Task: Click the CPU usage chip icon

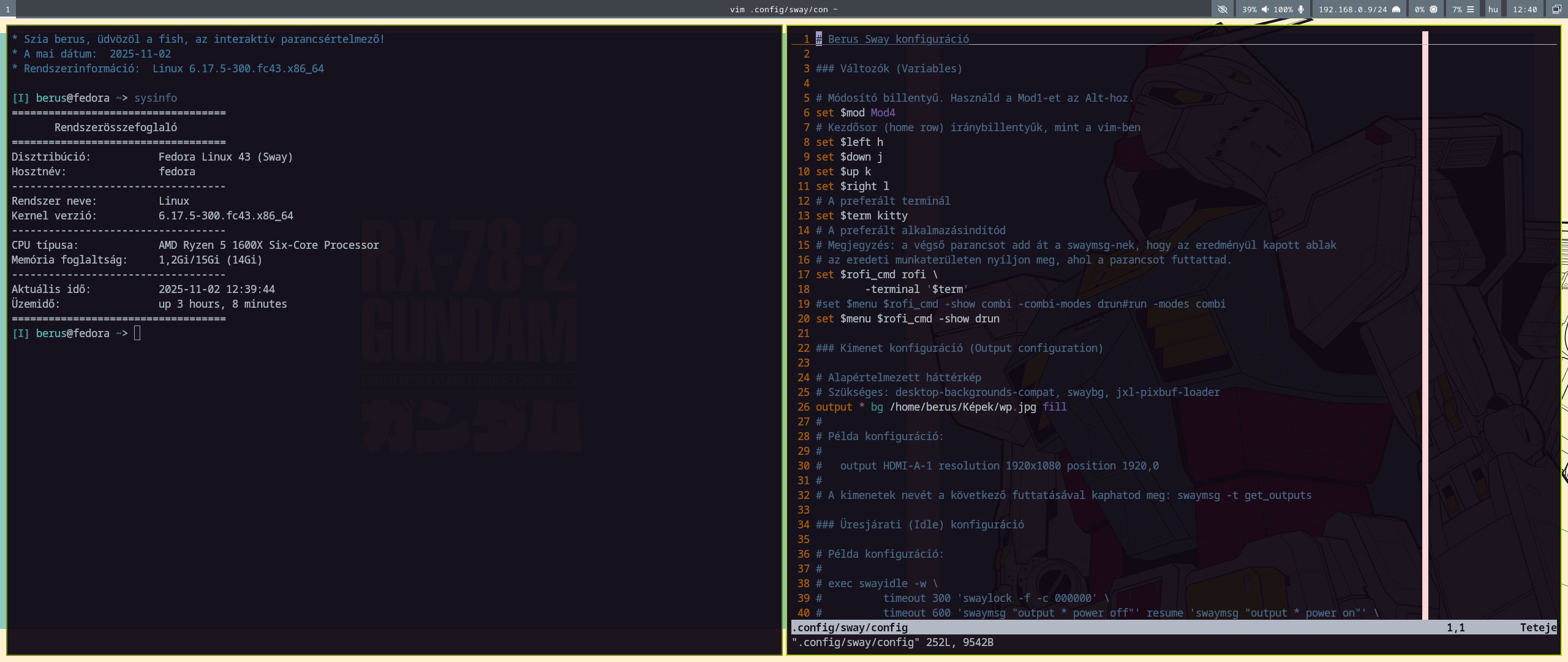Action: 1433,9
